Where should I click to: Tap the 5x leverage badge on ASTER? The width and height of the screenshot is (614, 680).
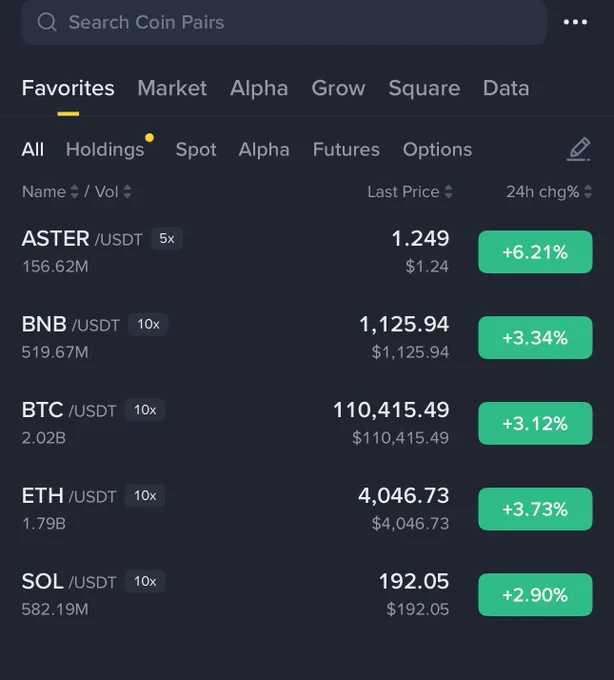point(167,239)
